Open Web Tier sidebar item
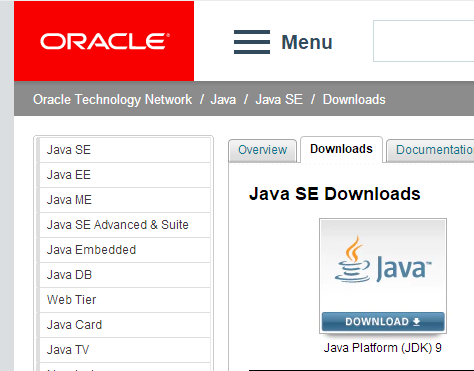This screenshot has height=371, width=474. [x=125, y=300]
